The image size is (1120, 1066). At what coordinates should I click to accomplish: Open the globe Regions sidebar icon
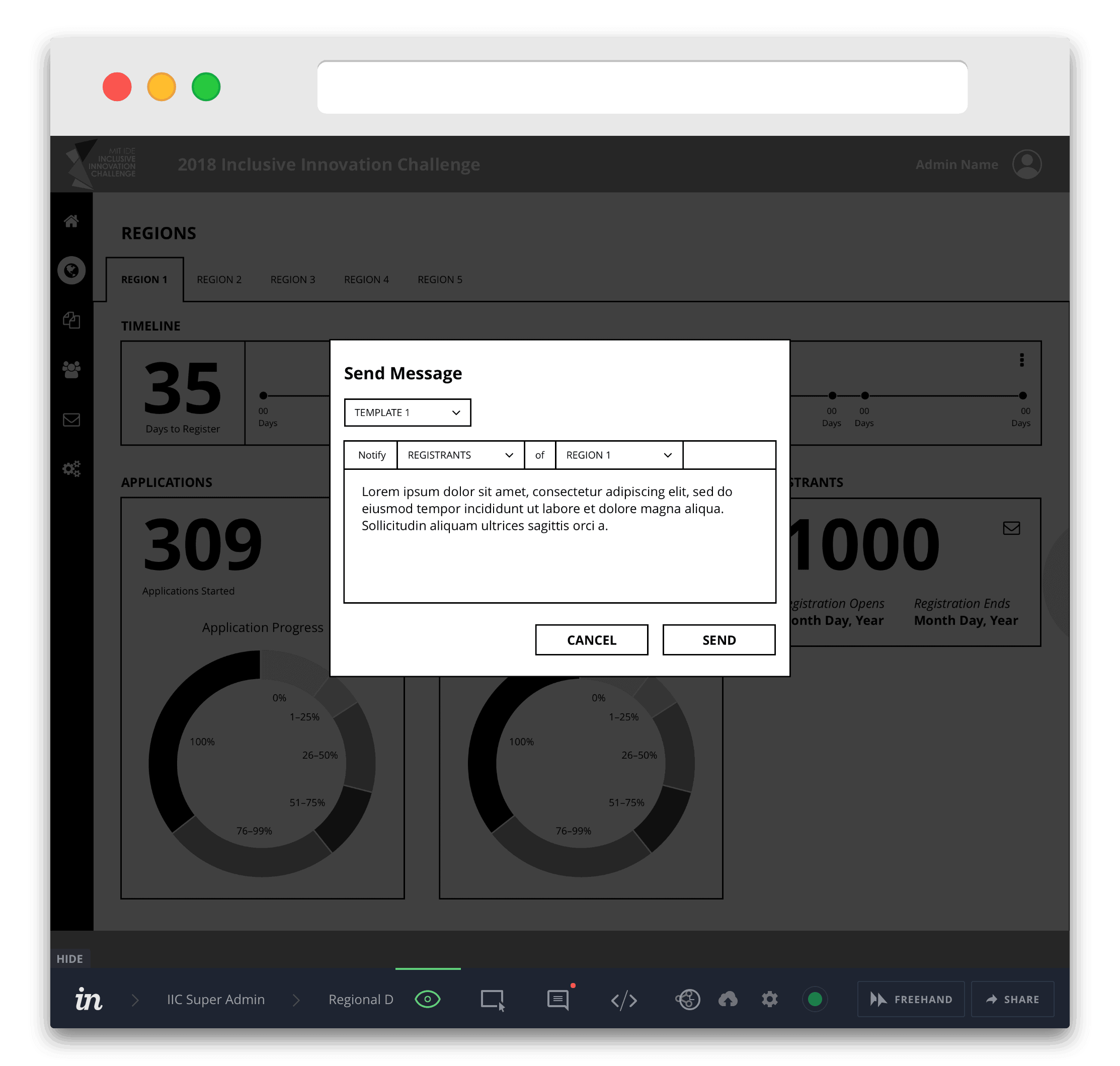[71, 271]
